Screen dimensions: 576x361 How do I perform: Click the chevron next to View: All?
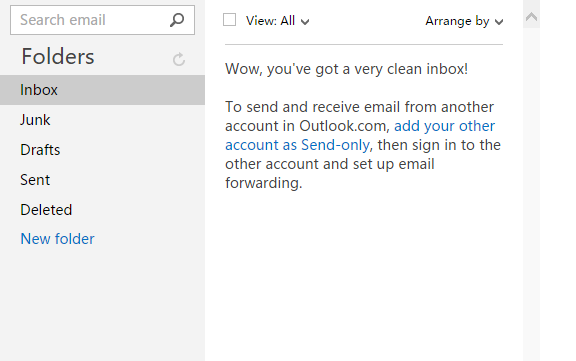pyautogui.click(x=305, y=22)
